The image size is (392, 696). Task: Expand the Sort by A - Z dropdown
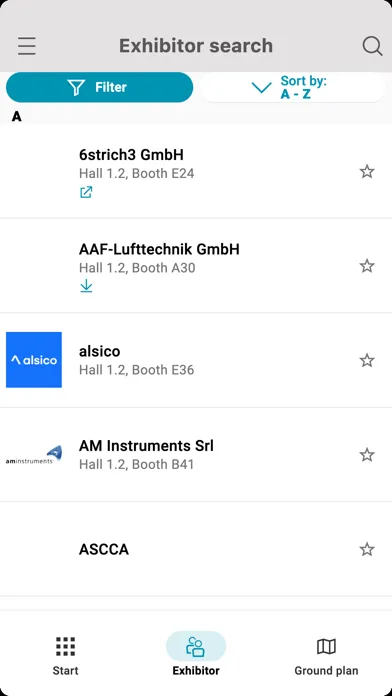pos(293,87)
